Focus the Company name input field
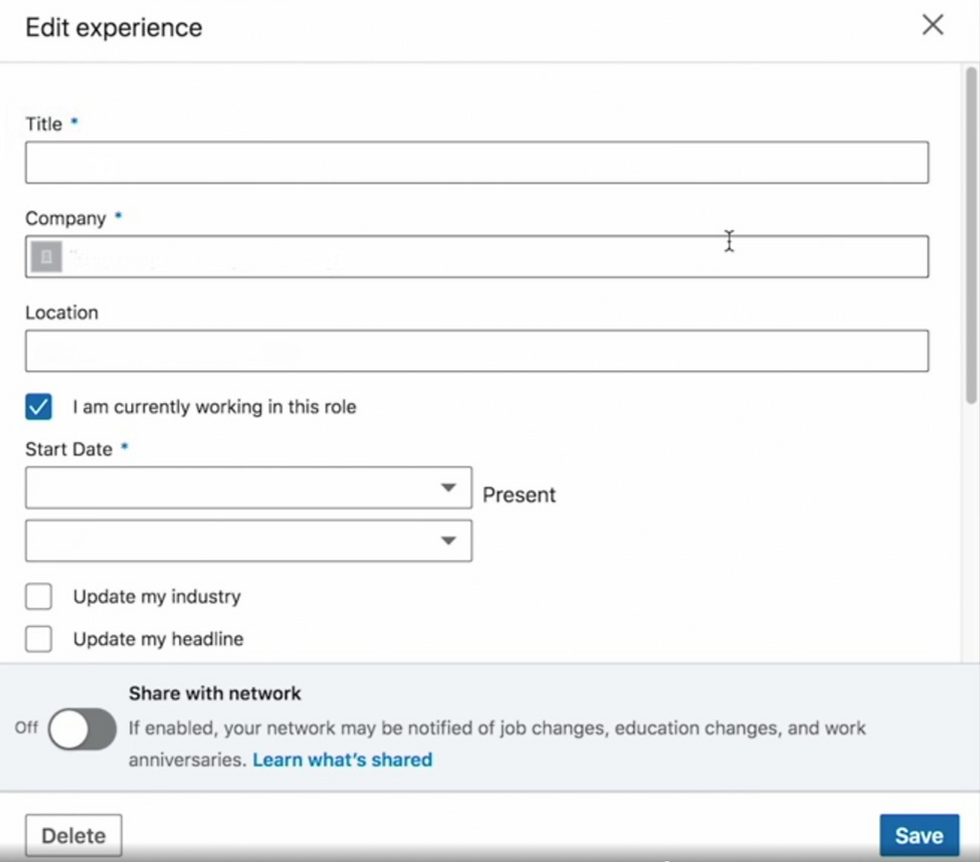The image size is (980, 862). (490, 257)
